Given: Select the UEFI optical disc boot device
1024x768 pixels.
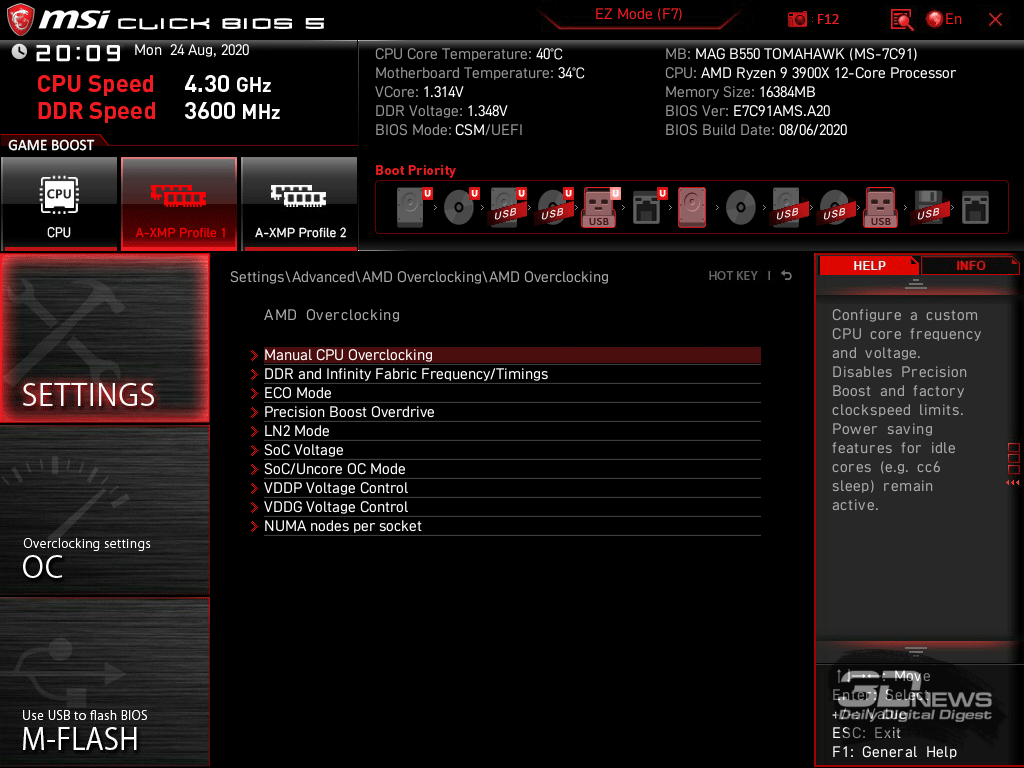Looking at the screenshot, I should [x=461, y=207].
